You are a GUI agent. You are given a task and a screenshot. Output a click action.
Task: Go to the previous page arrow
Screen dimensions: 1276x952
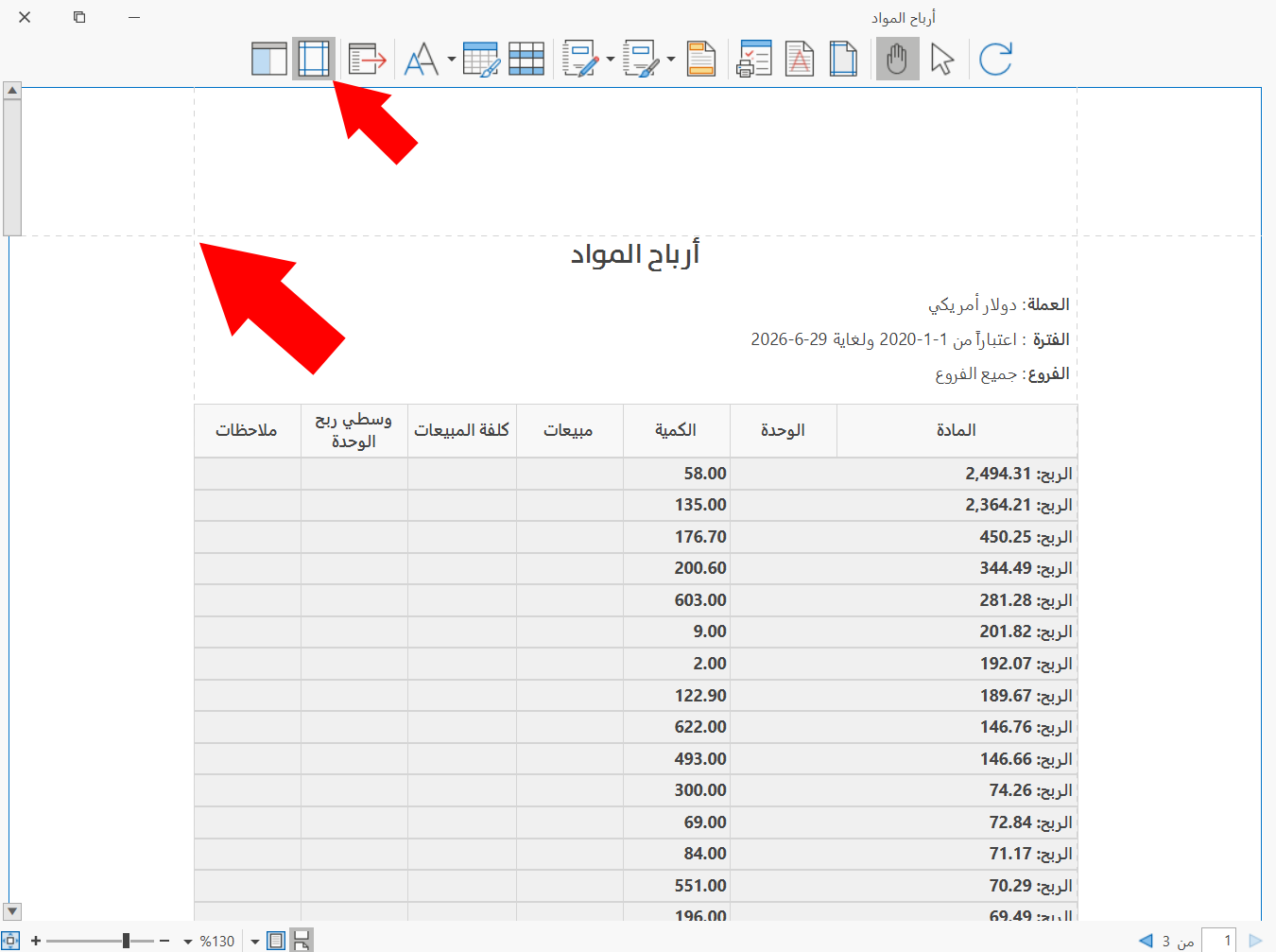[1146, 941]
